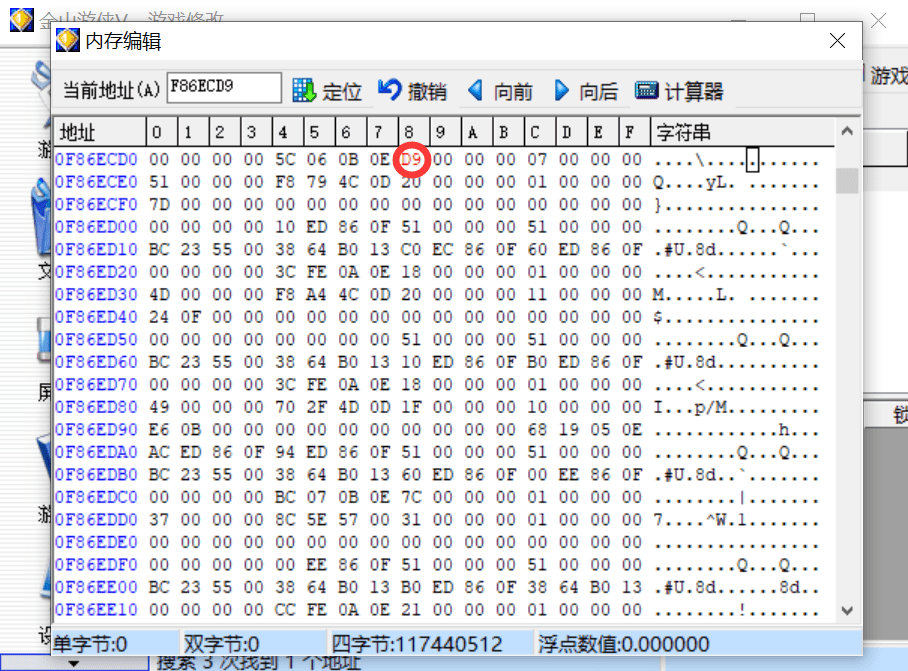Click the 5C byte in row 0F86ECD0
This screenshot has width=908, height=671.
[285, 159]
